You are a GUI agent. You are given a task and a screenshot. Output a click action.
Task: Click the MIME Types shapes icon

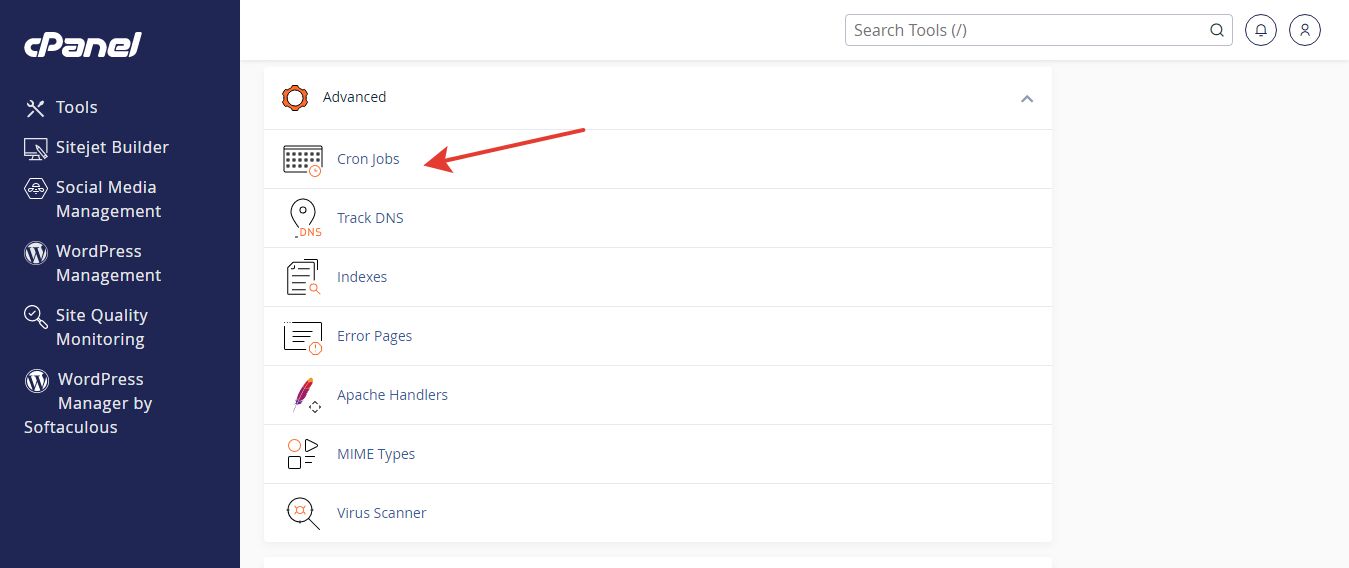tap(302, 454)
